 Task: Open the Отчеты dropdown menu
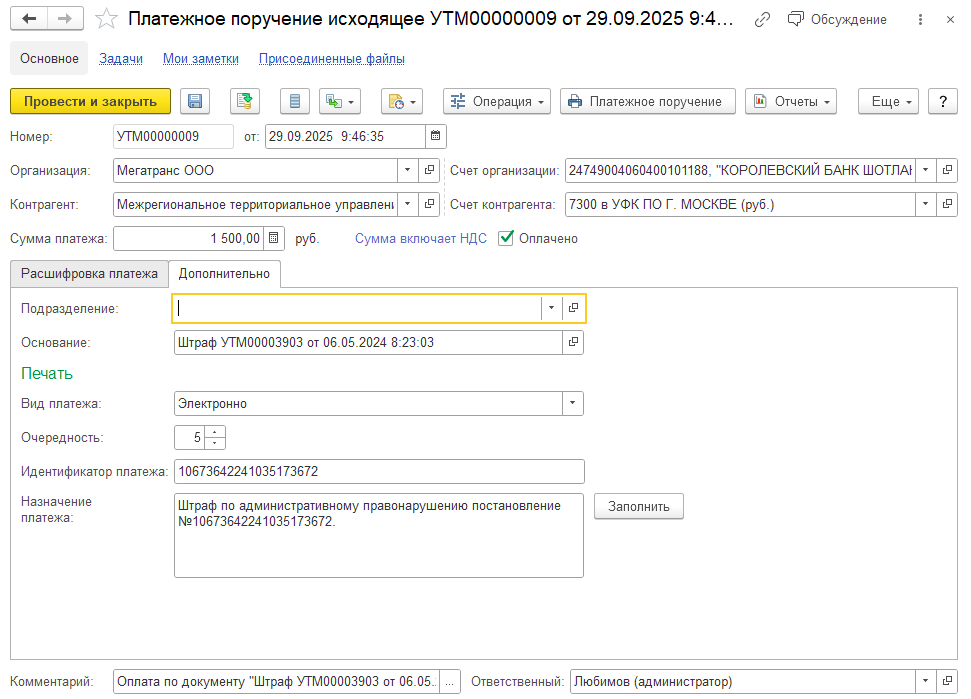(x=790, y=101)
